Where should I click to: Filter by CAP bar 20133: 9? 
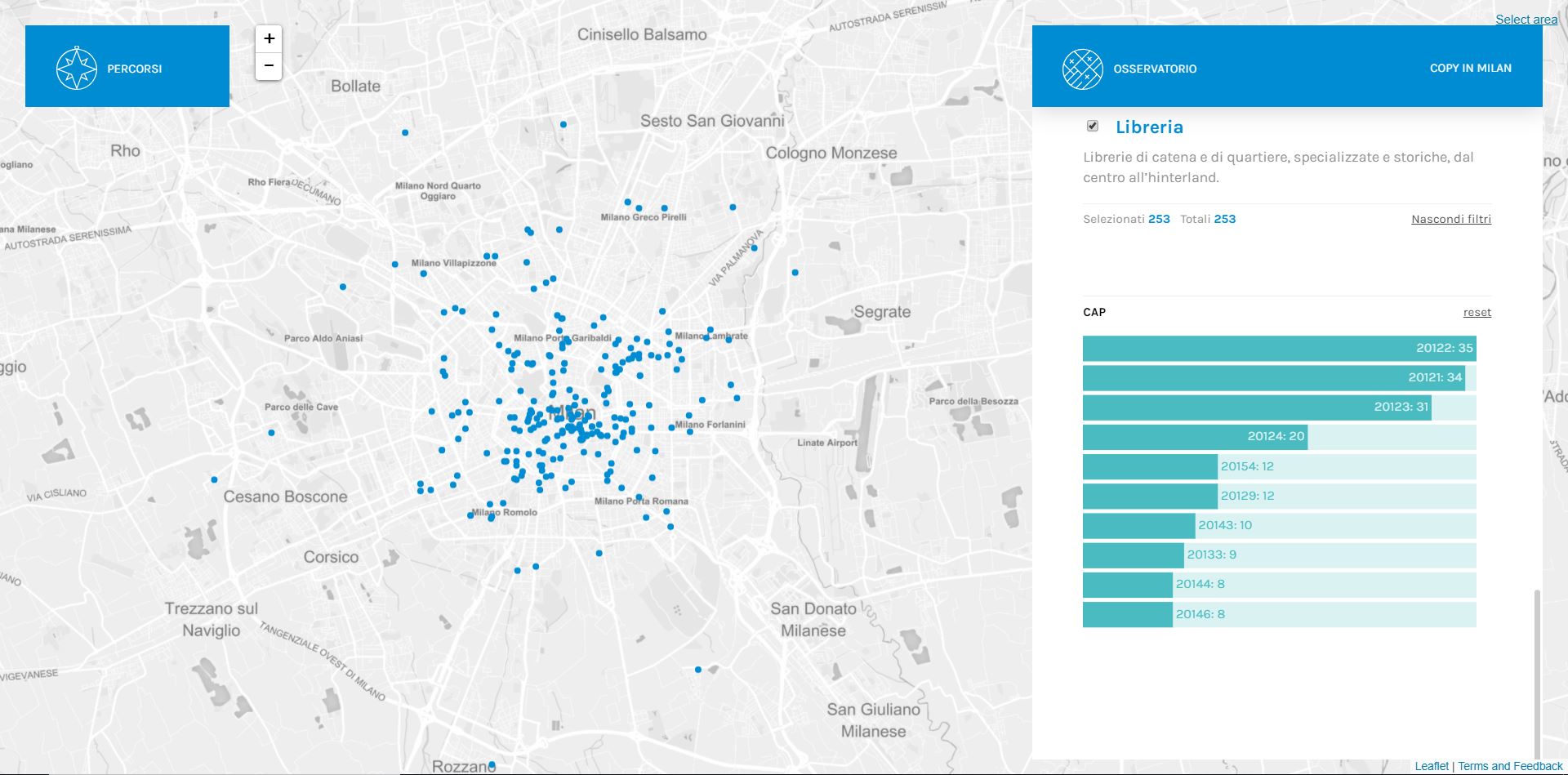pos(1279,555)
